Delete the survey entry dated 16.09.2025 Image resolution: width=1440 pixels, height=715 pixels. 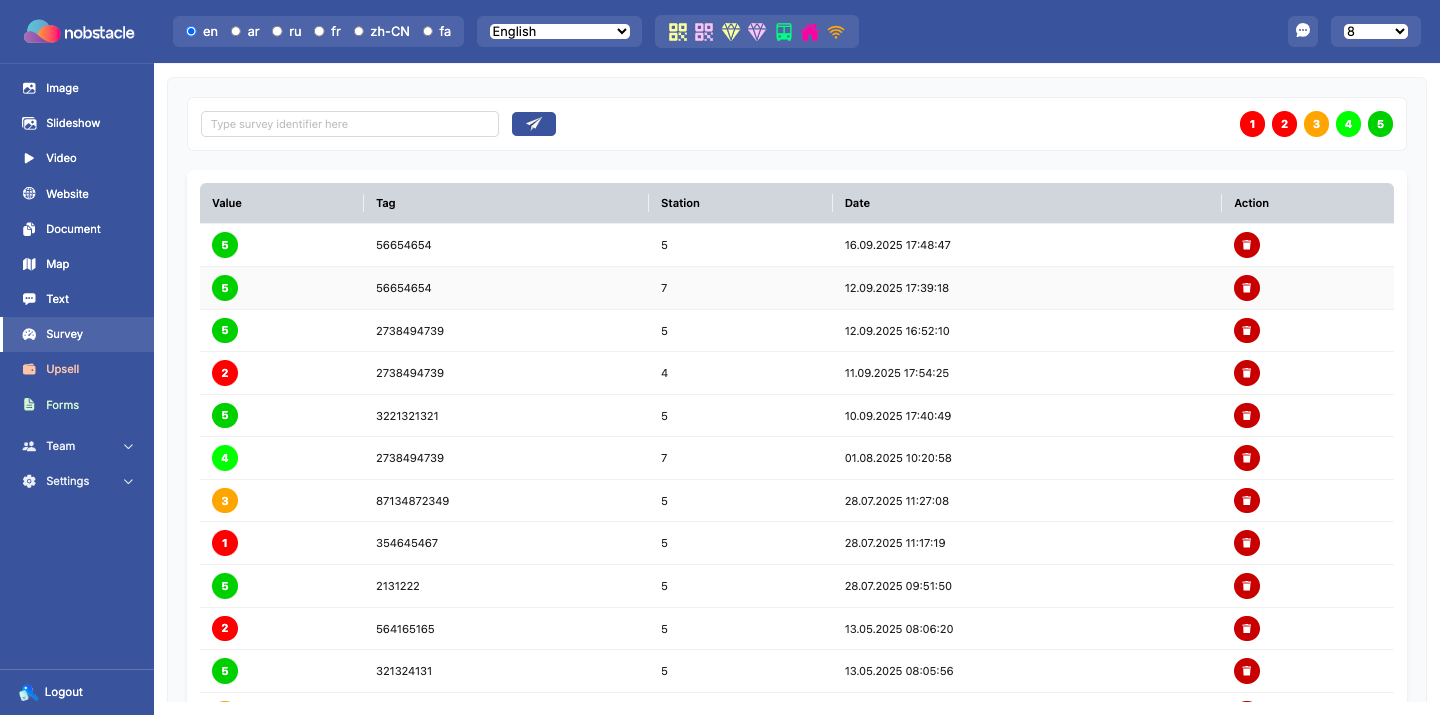click(x=1246, y=245)
